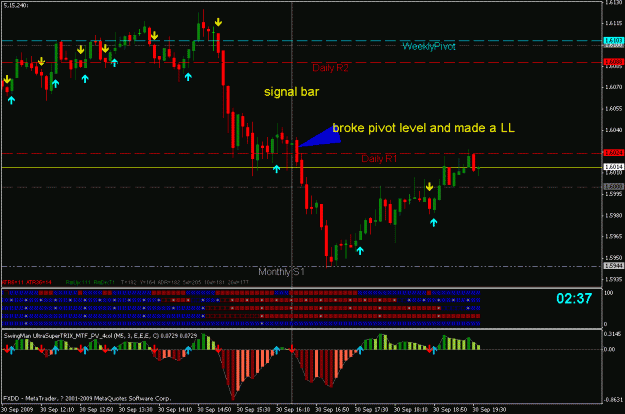Click the Monthly S1 level label
This screenshot has width=625, height=414.
281,272
